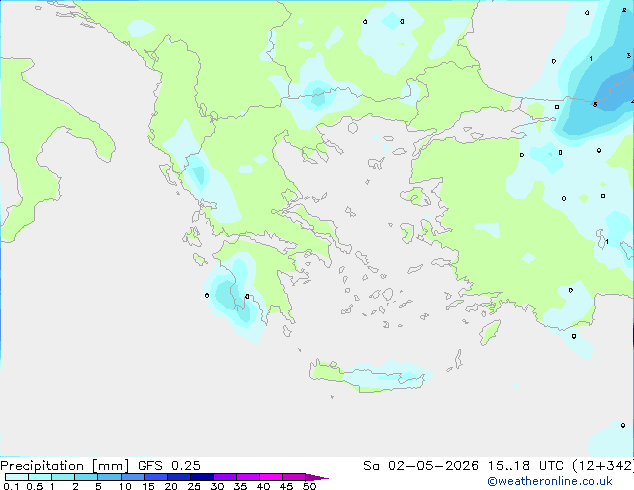Click the 0.5 mm legend color swatch

coord(40,477)
